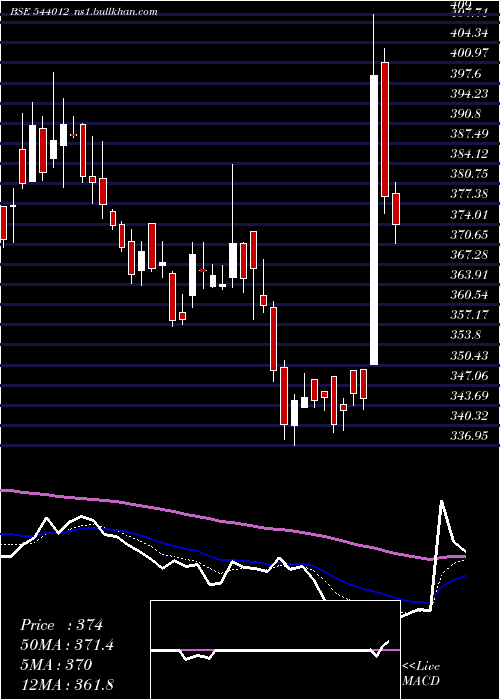Click the pink 50MA line
This screenshot has height=700, width=500.
[232, 523]
